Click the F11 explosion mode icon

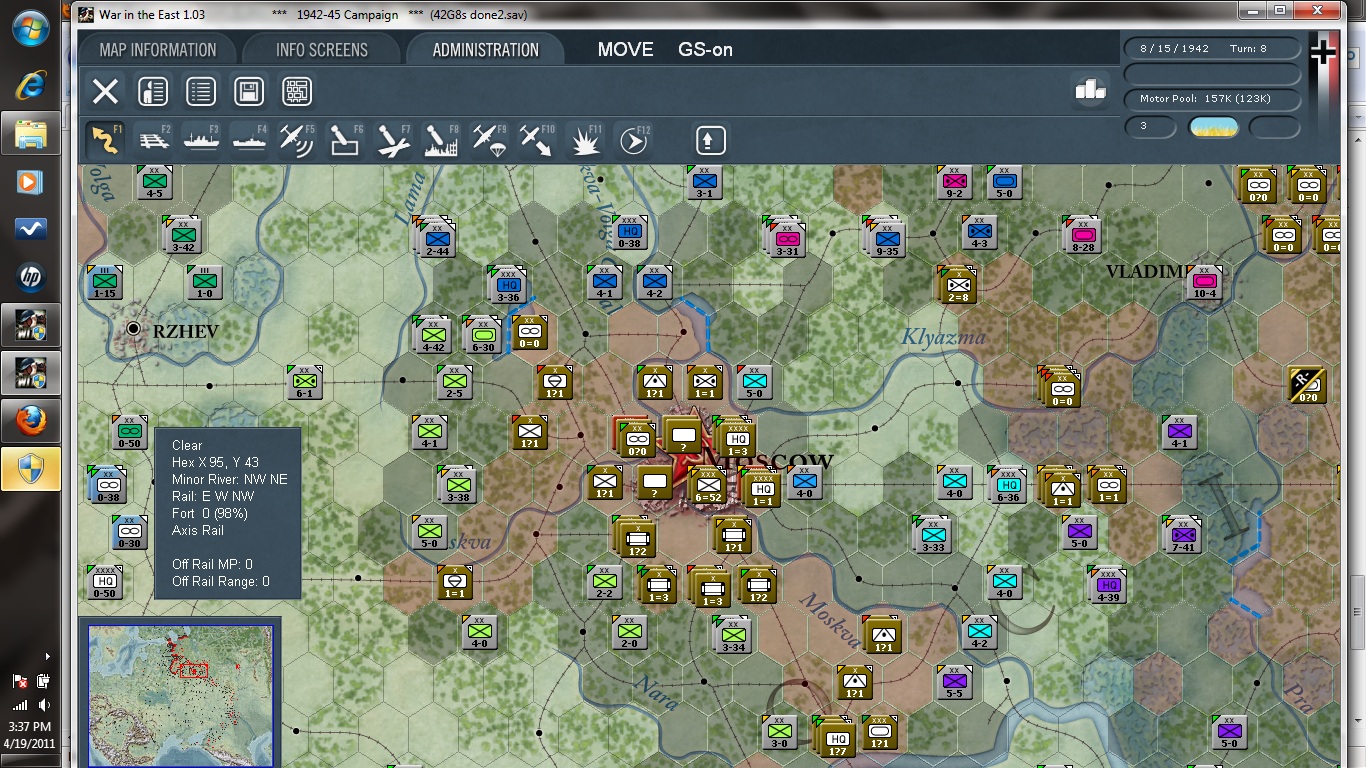[x=586, y=140]
